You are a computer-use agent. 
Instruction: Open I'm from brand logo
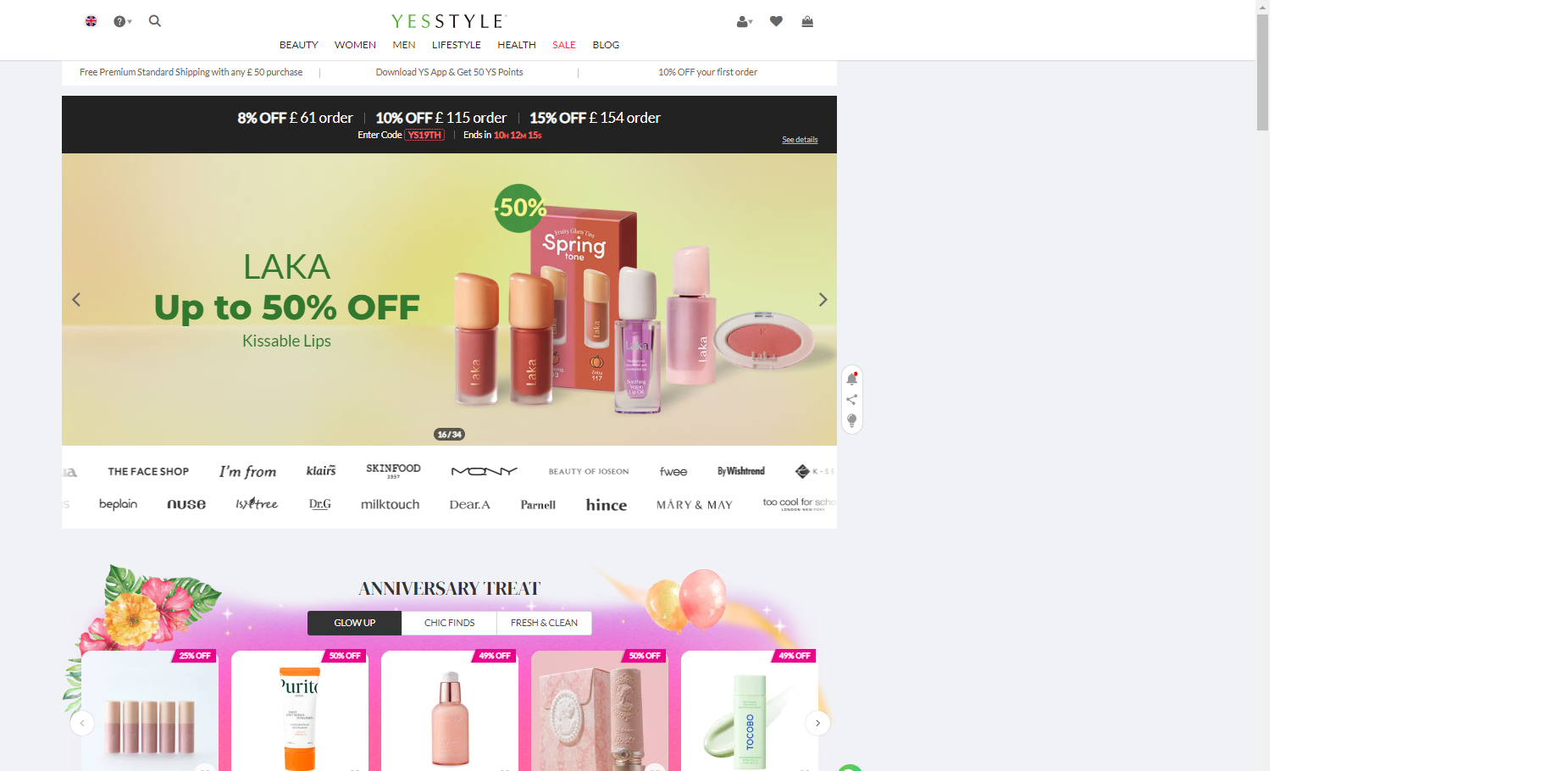[247, 471]
